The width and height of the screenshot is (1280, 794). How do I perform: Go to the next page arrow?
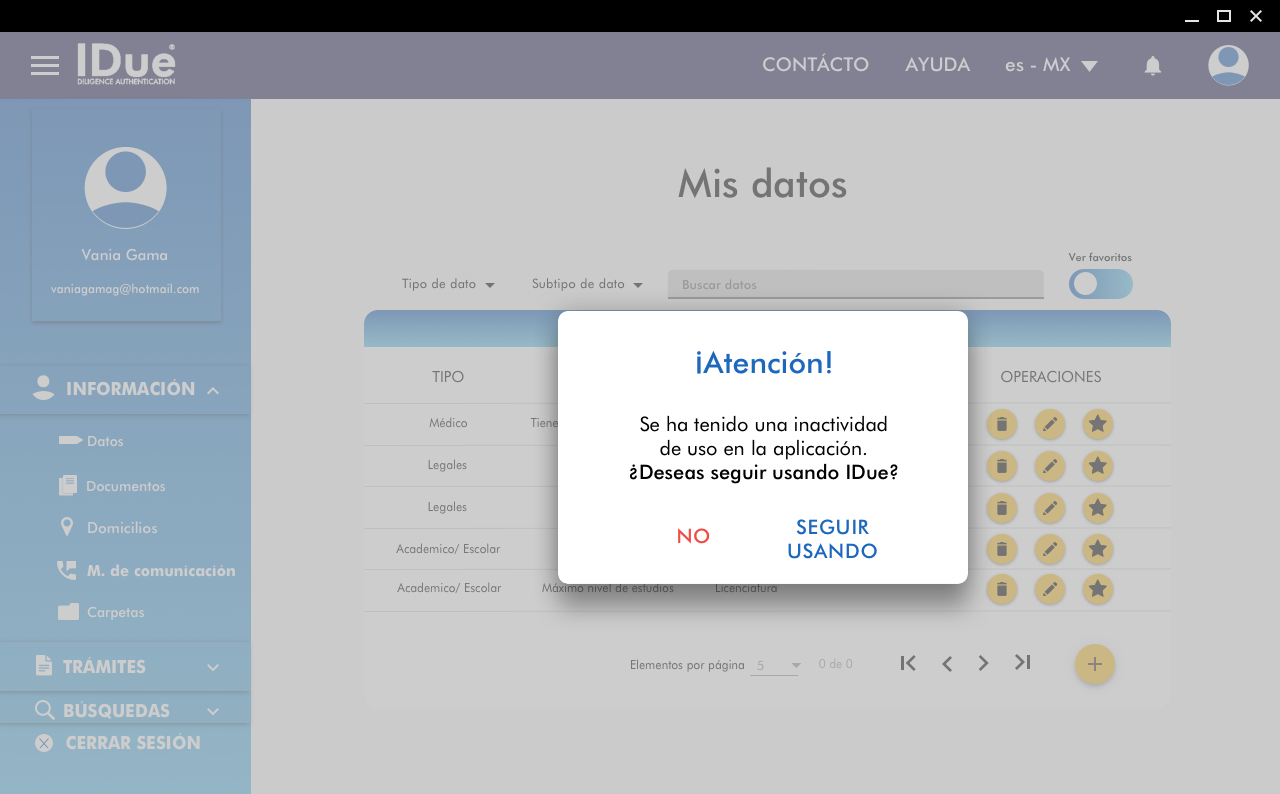pyautogui.click(x=983, y=663)
